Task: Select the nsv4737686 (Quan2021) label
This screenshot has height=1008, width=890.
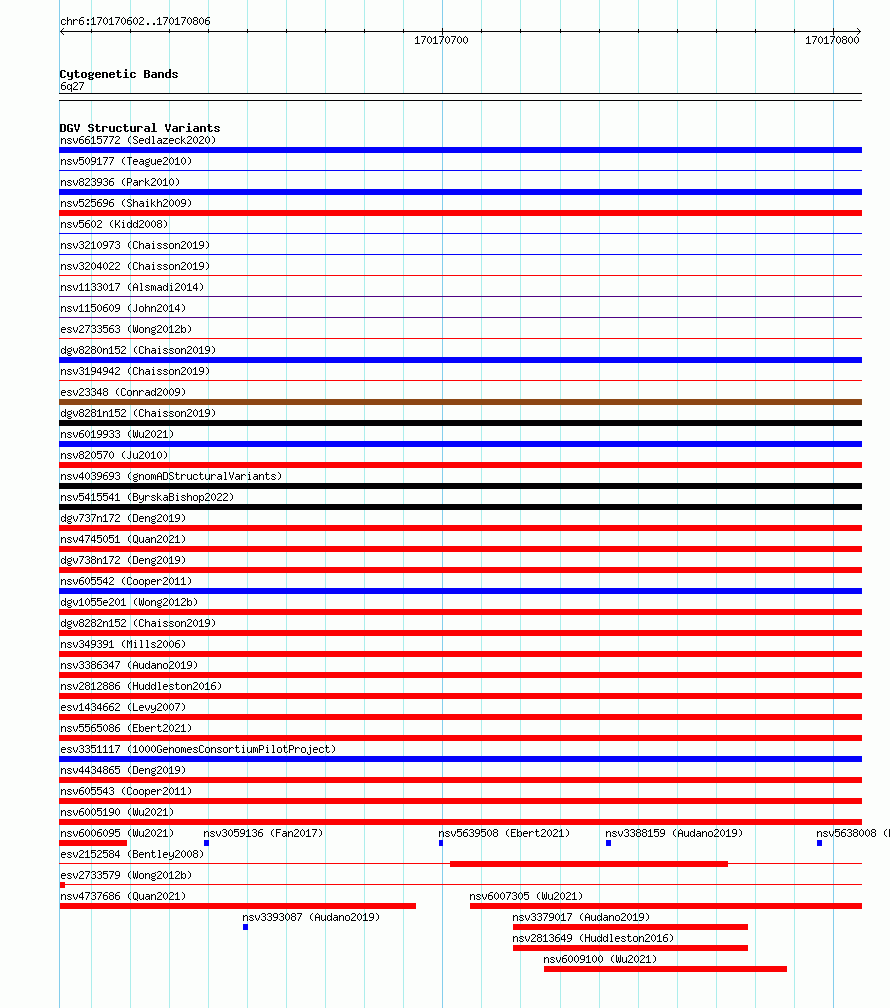Action: 123,896
